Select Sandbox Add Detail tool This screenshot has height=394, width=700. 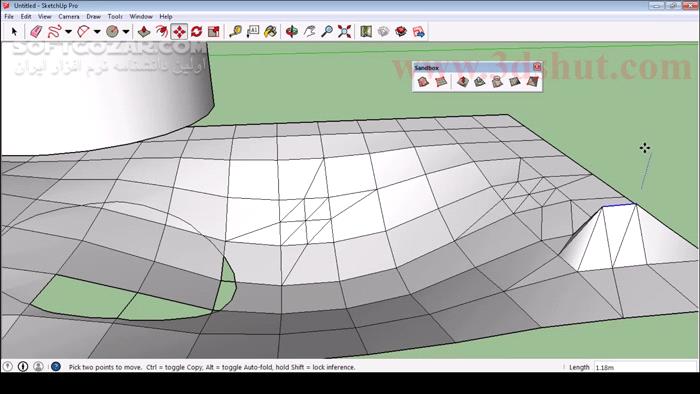tap(514, 82)
